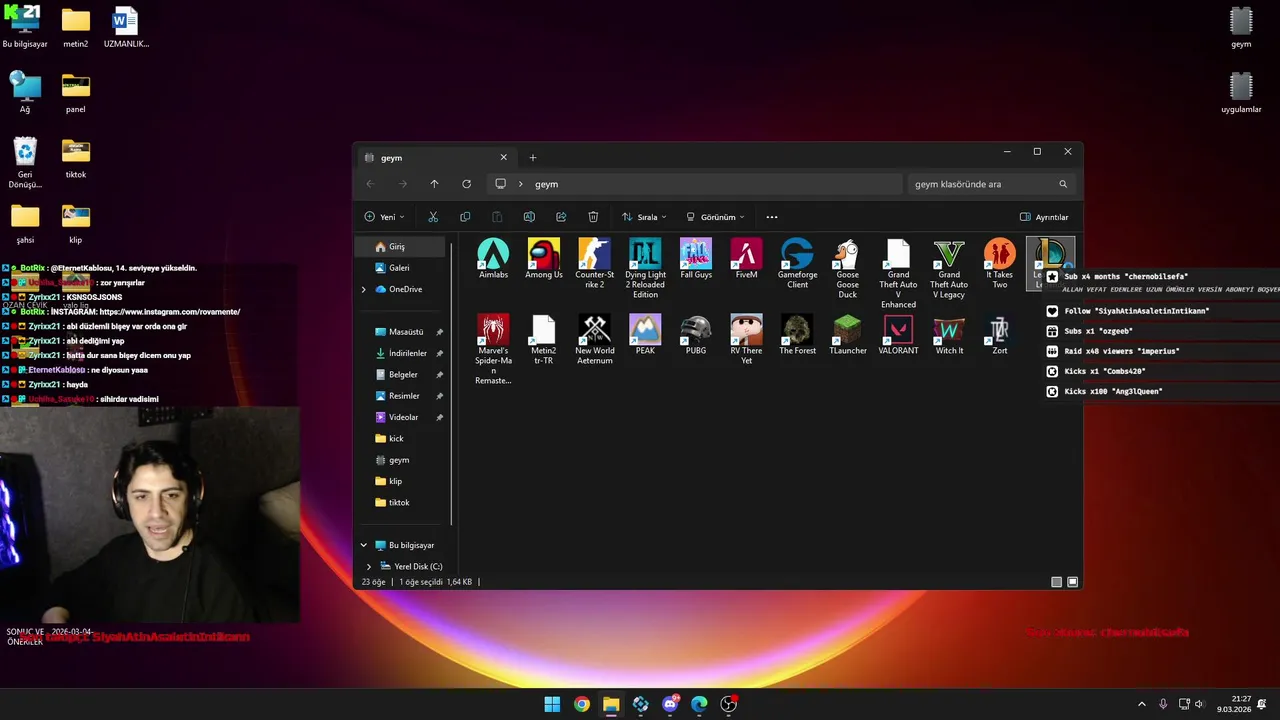1280x720 pixels.
Task: Click the Share toolbar icon
Action: [x=561, y=217]
